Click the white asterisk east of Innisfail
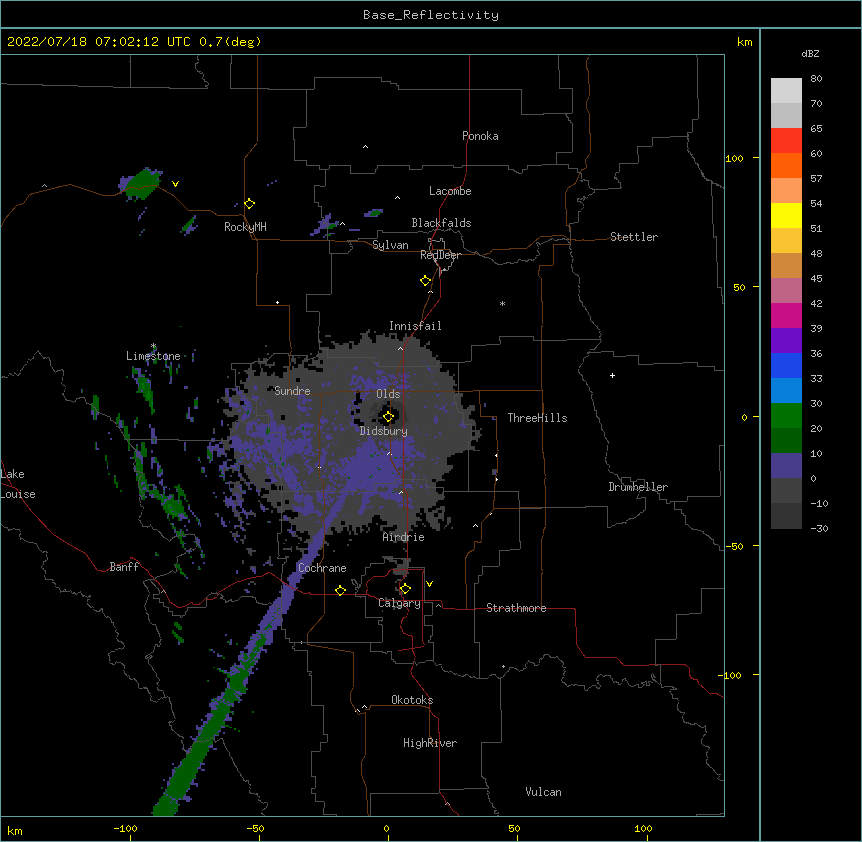Screen dimensions: 862x842 tap(502, 303)
